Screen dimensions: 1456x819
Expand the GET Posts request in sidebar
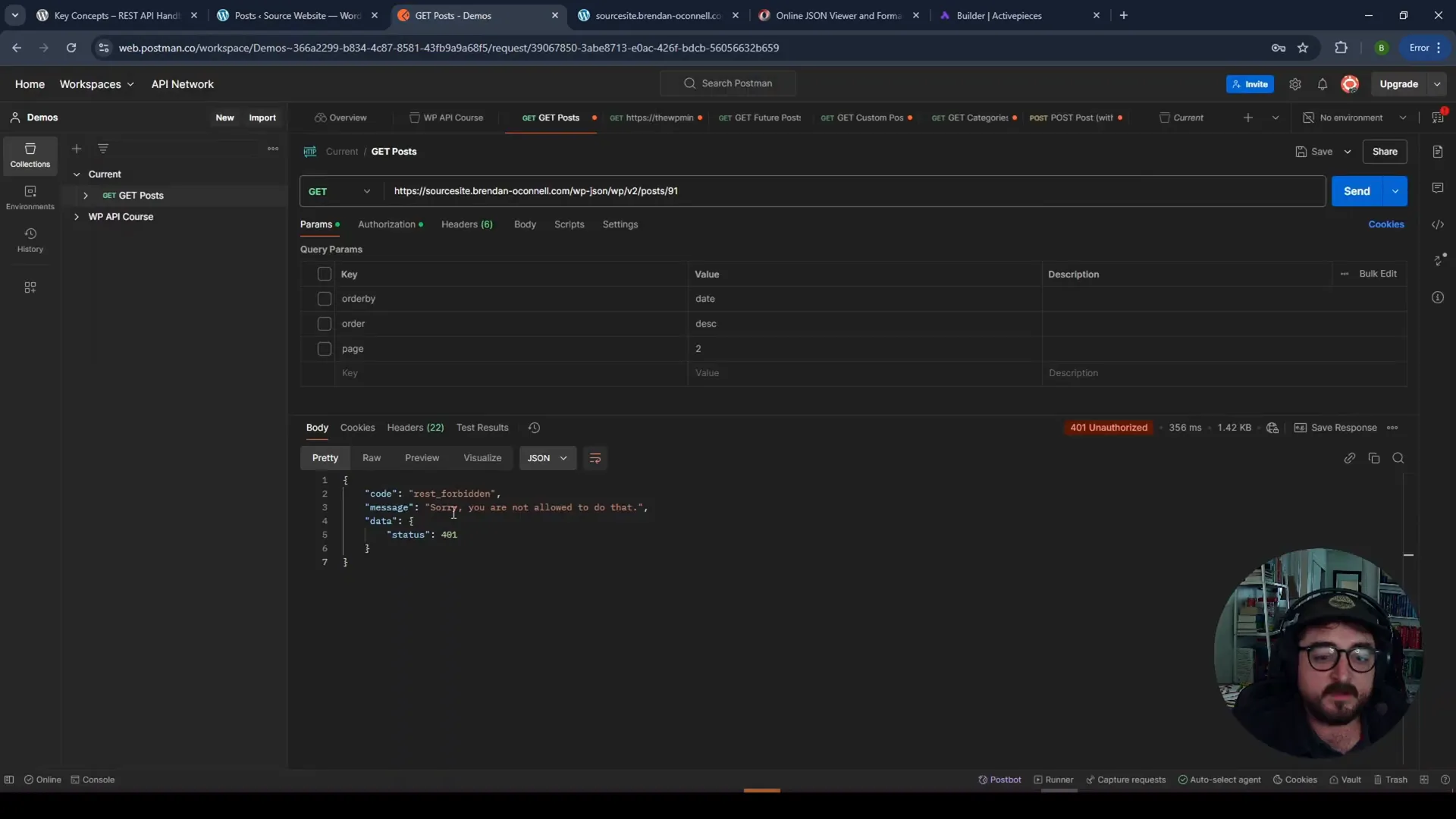(x=86, y=196)
